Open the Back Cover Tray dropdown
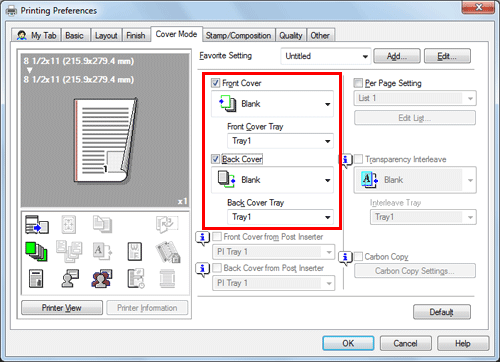This screenshot has height=362, width=500. tap(280, 217)
